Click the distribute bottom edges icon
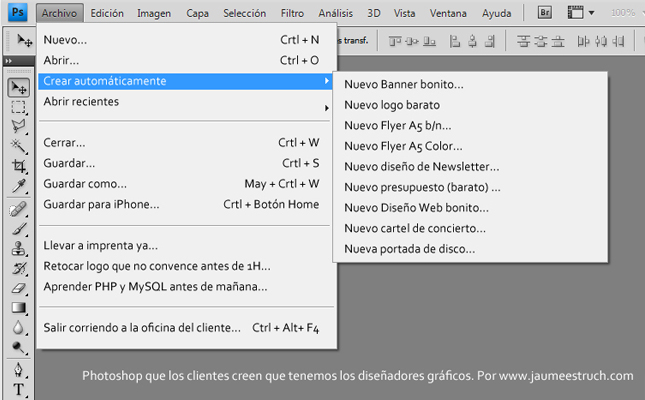This screenshot has height=400, width=645. click(x=558, y=41)
